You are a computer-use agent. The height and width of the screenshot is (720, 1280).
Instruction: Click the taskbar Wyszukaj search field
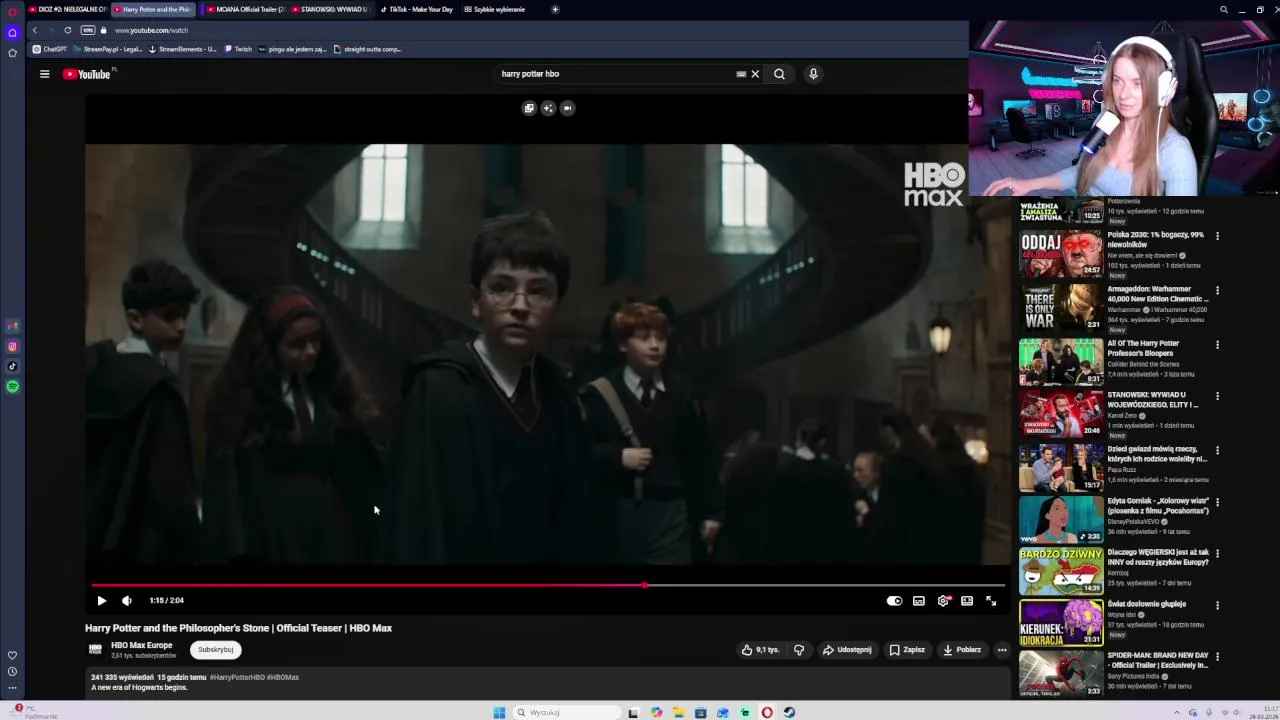tap(565, 713)
